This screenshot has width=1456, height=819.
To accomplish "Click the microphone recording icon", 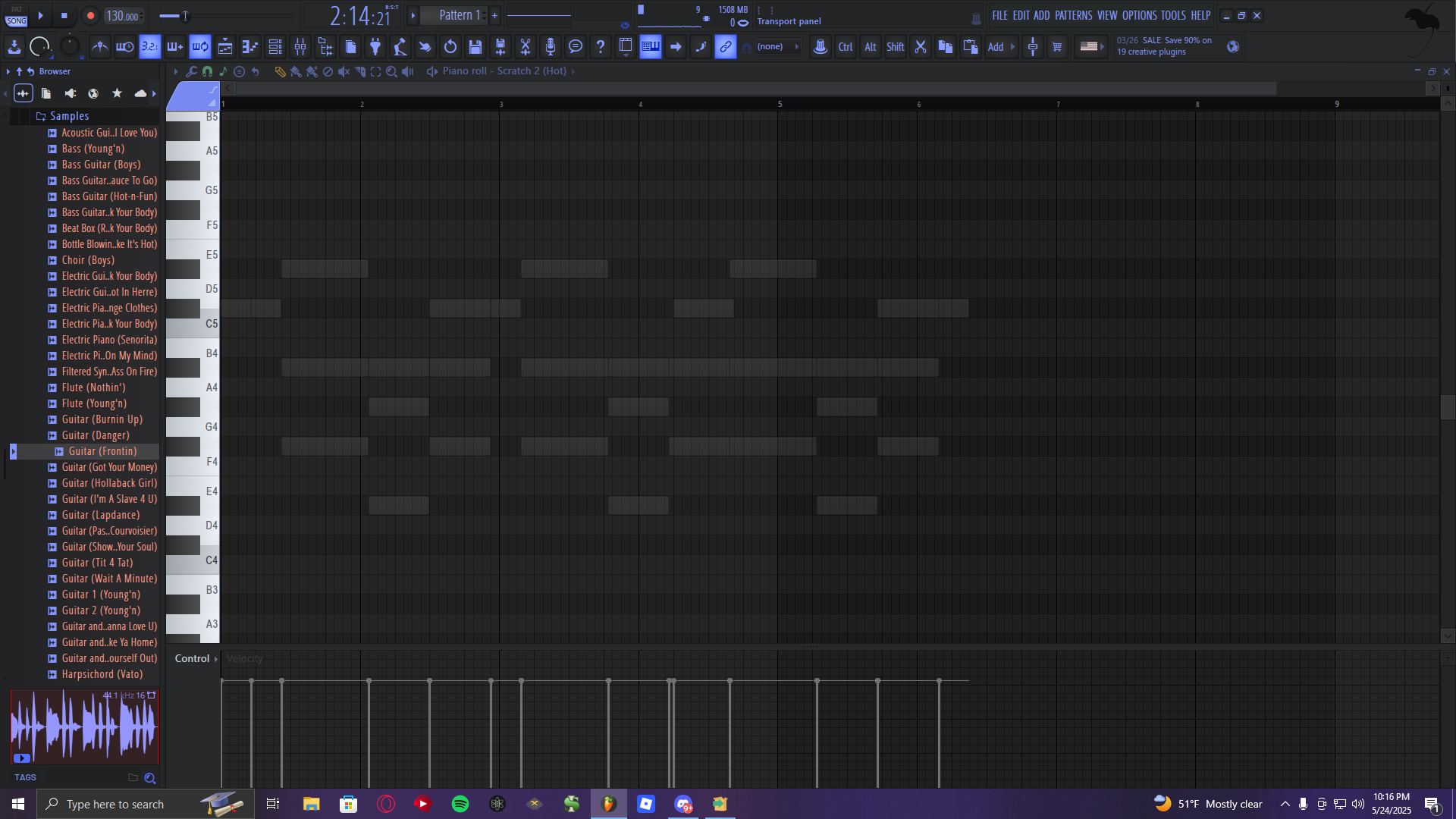I will (x=551, y=47).
